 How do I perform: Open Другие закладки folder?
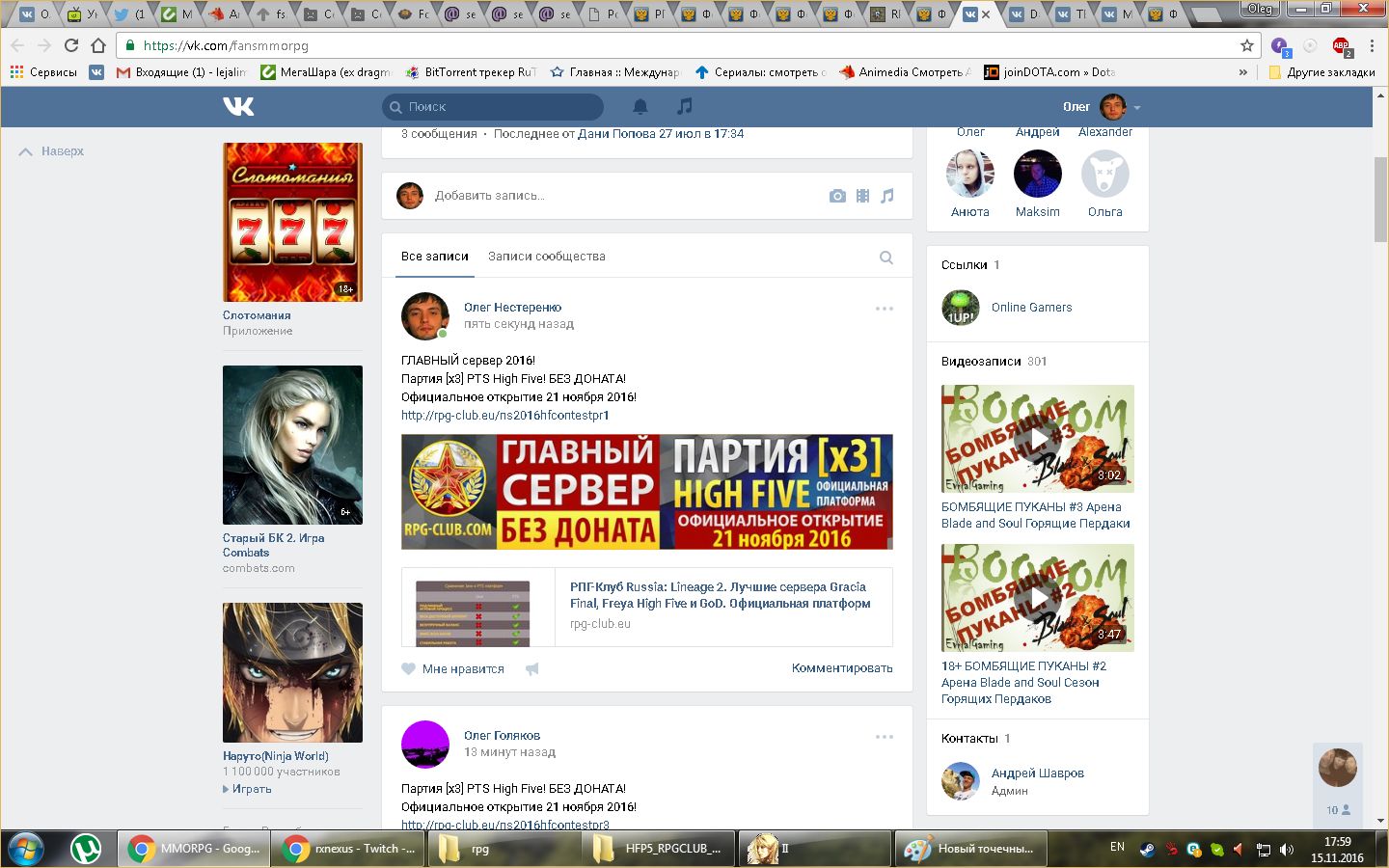pos(1321,72)
